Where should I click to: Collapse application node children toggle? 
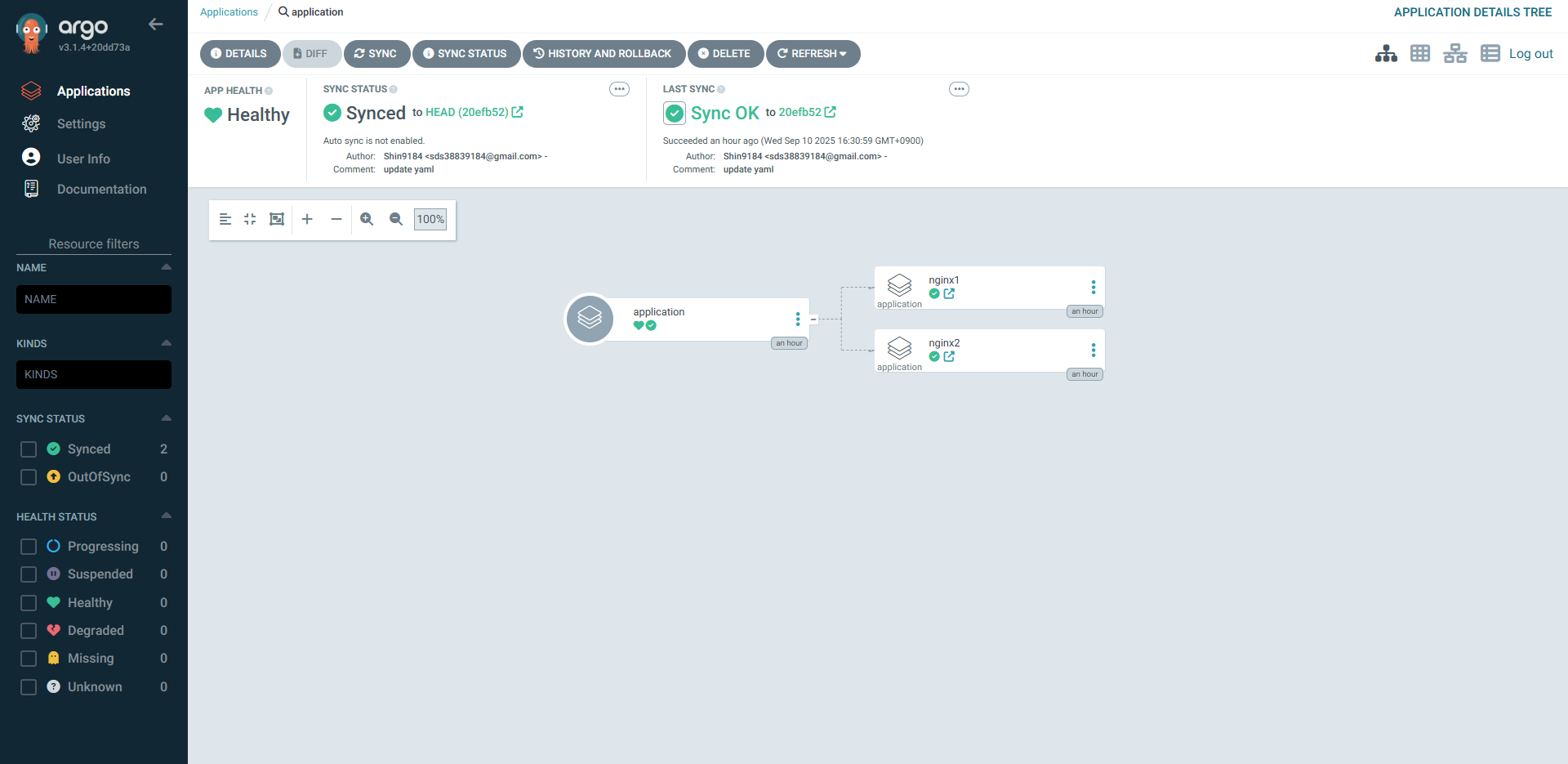[x=813, y=319]
